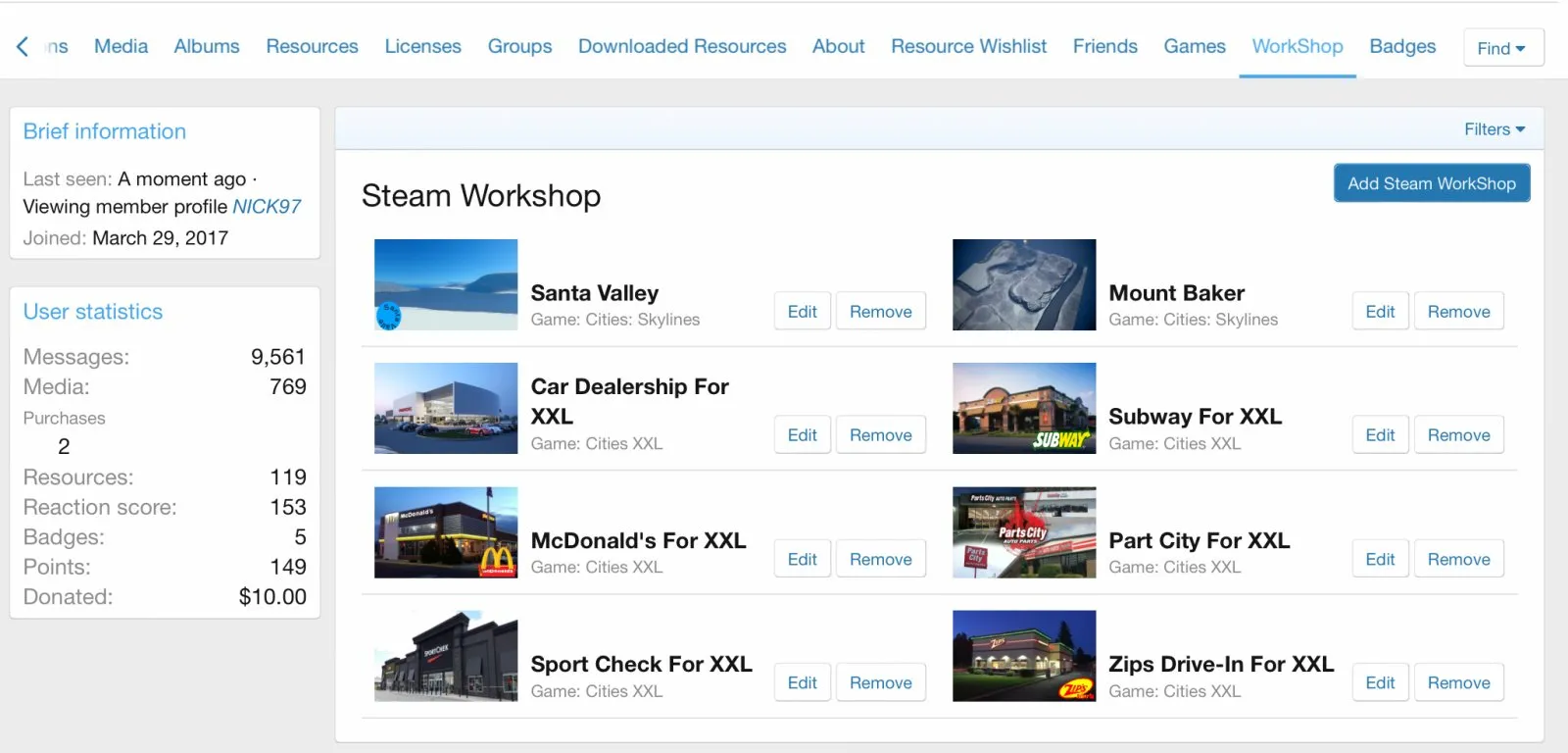Go to the Downloaded Resources tab
1568x753 pixels.
[x=682, y=46]
